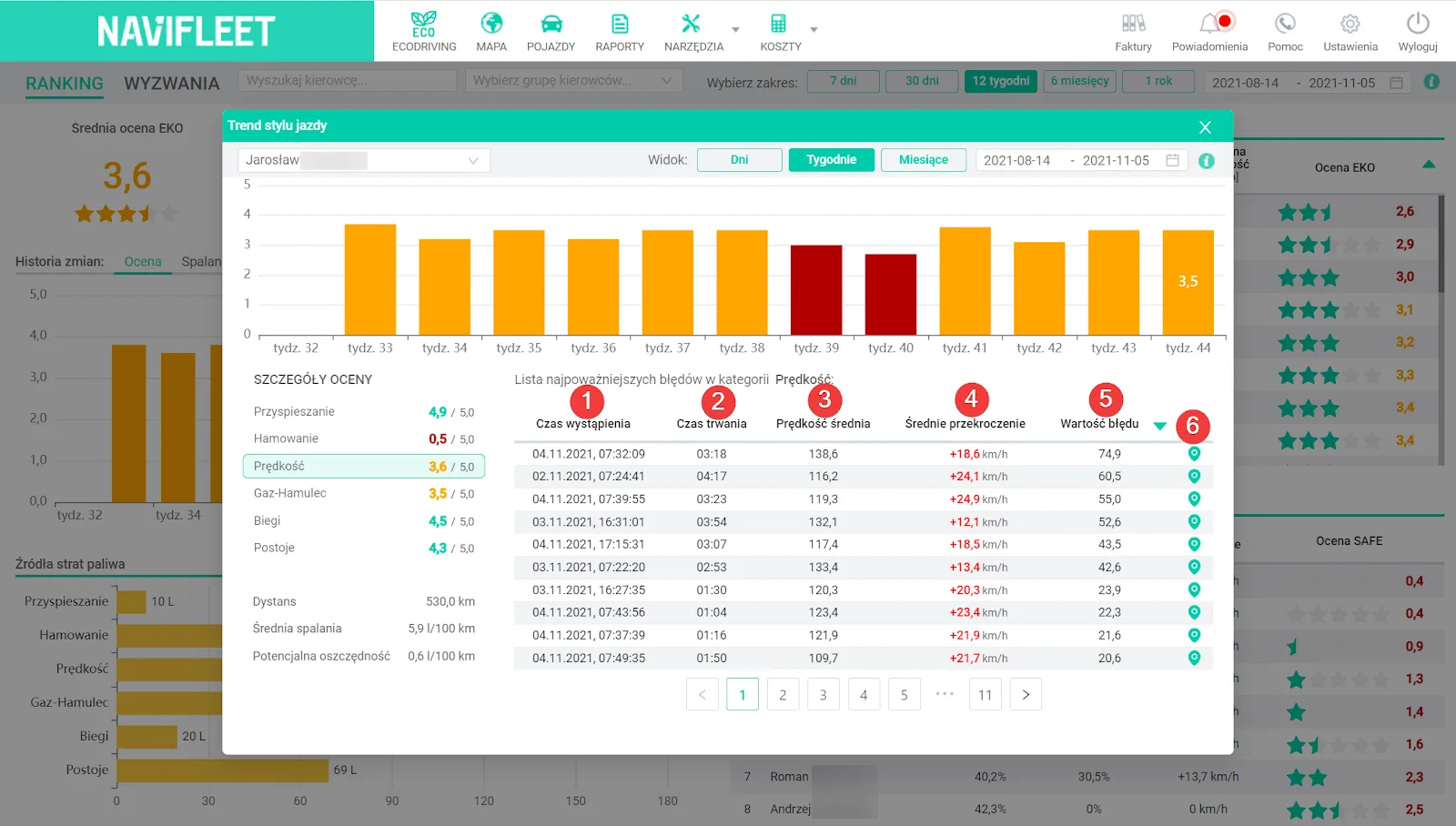Switch view to Dni
Image resolution: width=1456 pixels, height=826 pixels.
click(x=740, y=160)
